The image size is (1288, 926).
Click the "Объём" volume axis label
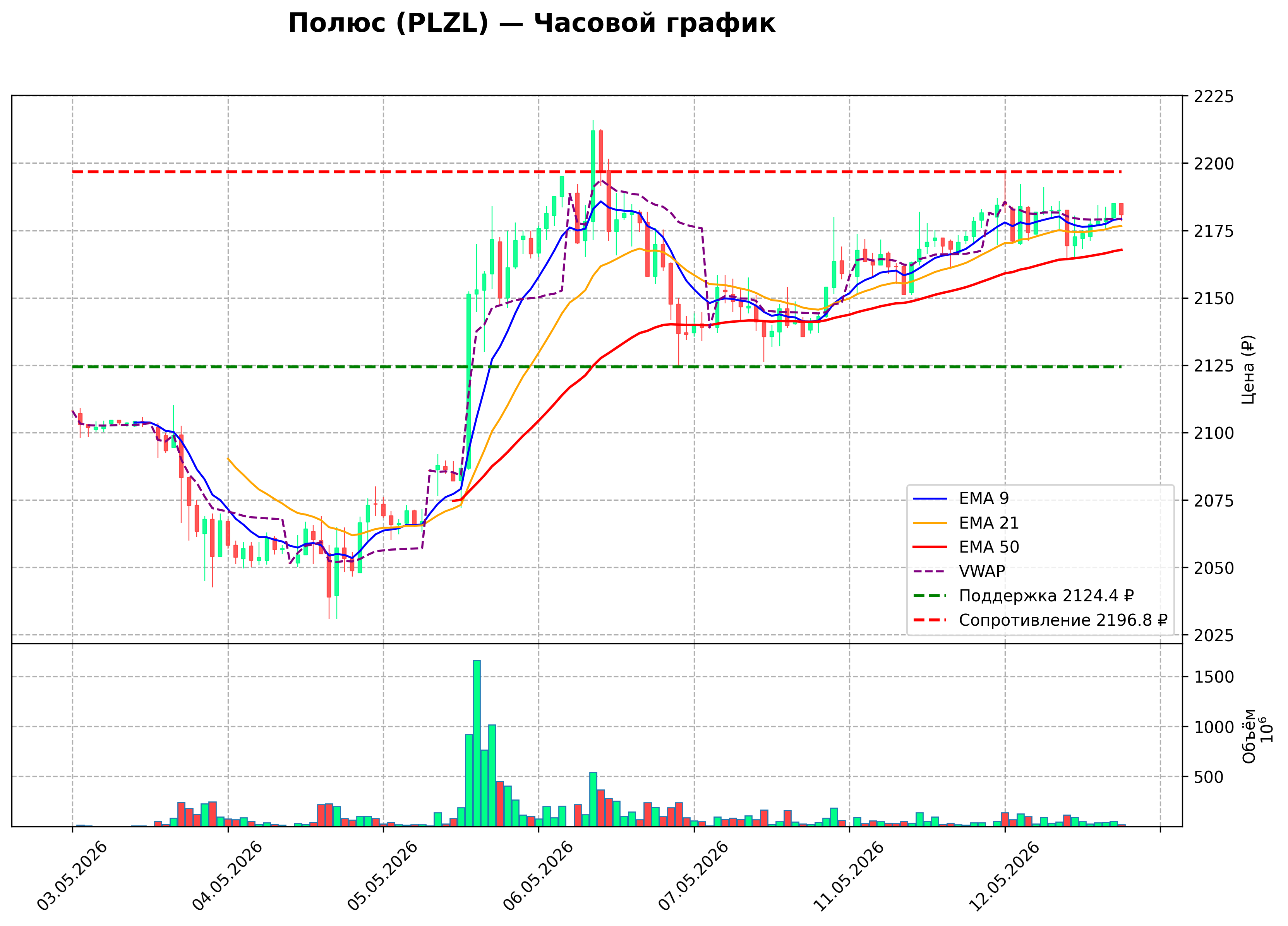pyautogui.click(x=1249, y=736)
